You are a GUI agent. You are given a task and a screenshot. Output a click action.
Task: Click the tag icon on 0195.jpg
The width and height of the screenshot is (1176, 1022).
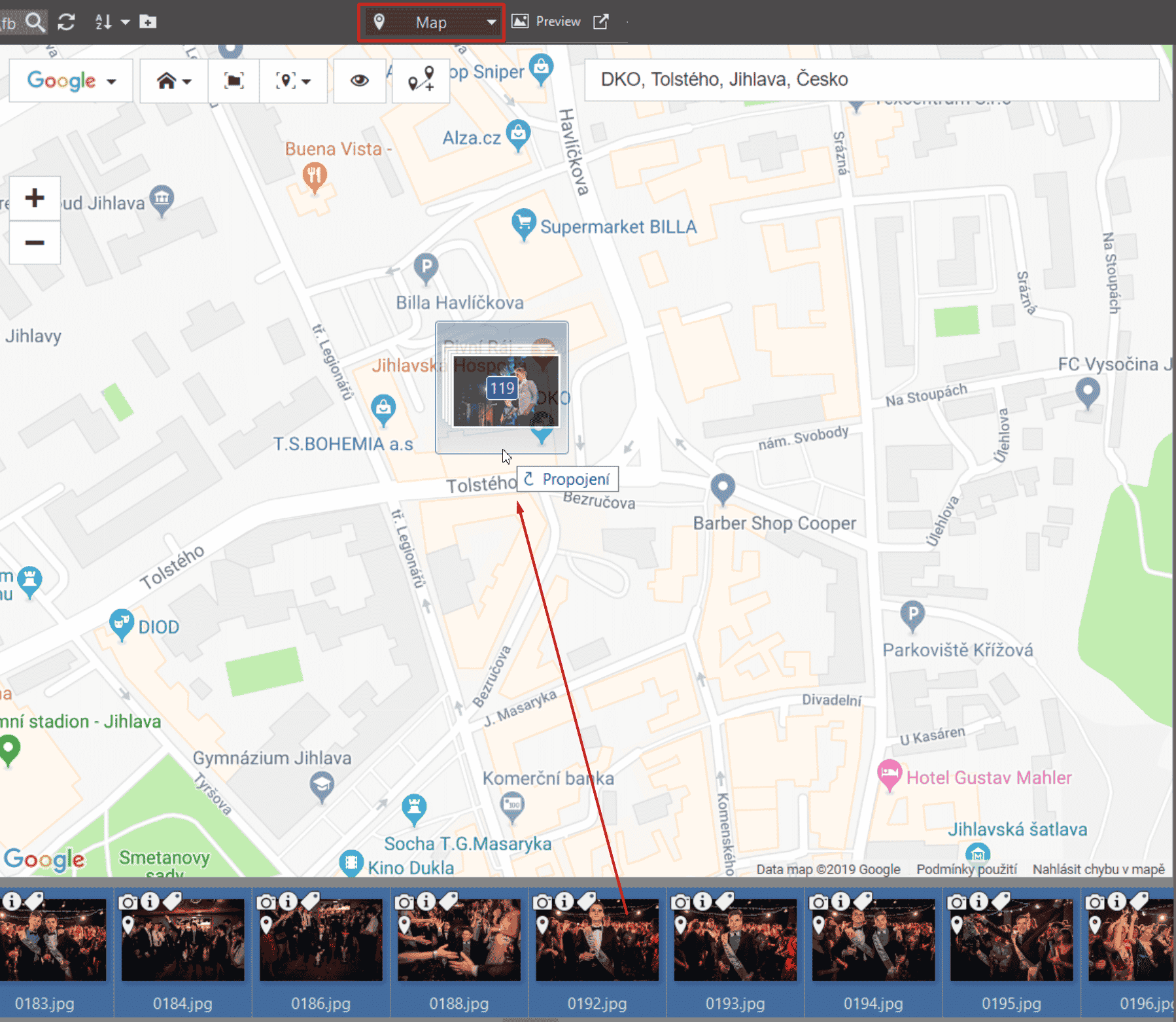pos(1001,901)
